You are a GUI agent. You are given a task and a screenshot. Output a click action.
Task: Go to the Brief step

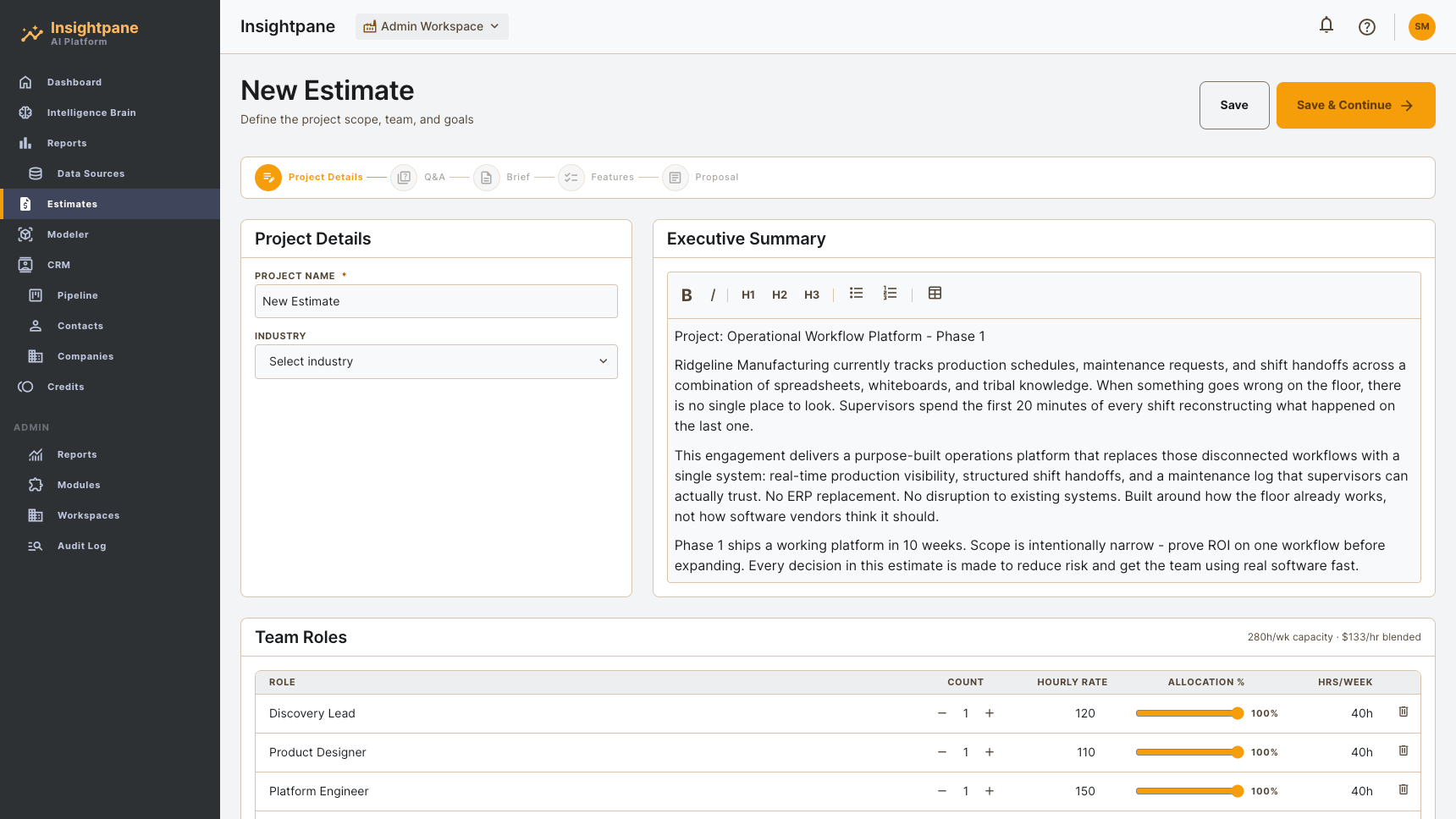[x=502, y=178]
